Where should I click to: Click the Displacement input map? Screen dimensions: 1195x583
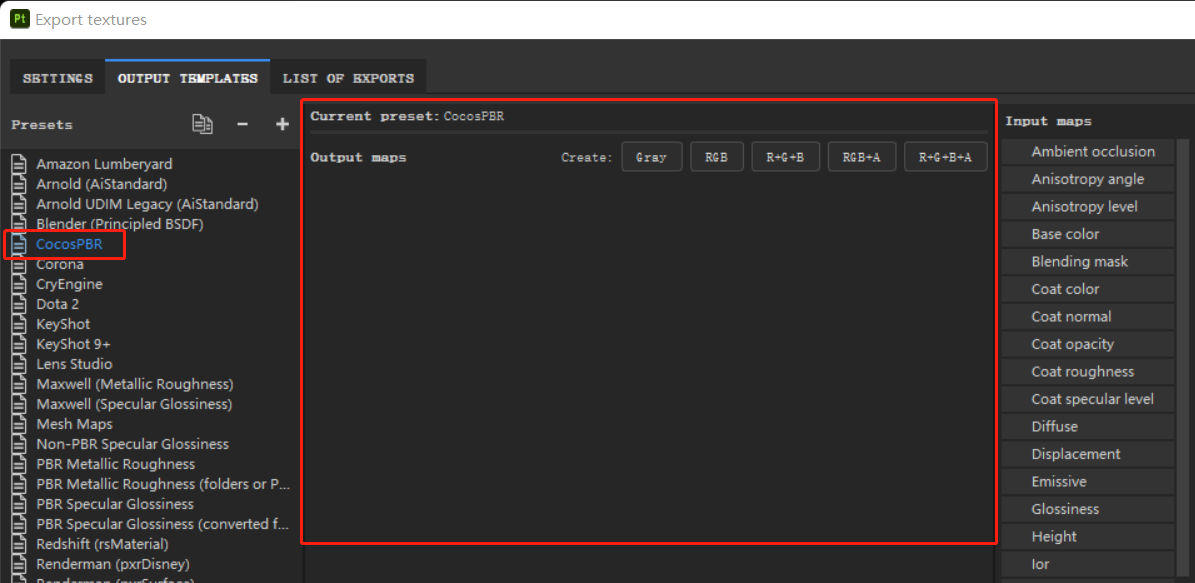click(1088, 454)
